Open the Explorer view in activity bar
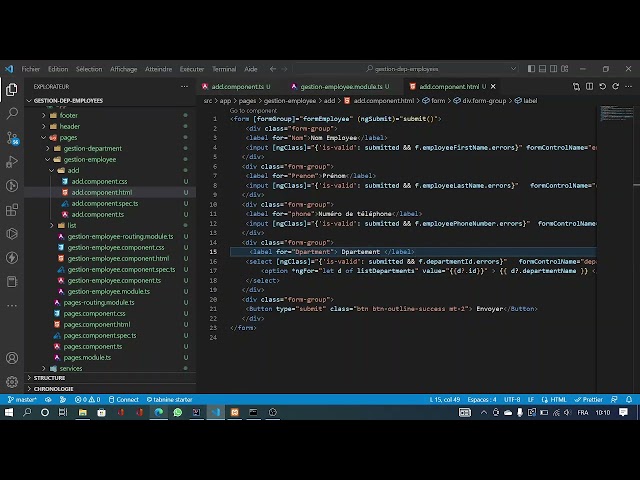This screenshot has height=480, width=640. point(12,89)
